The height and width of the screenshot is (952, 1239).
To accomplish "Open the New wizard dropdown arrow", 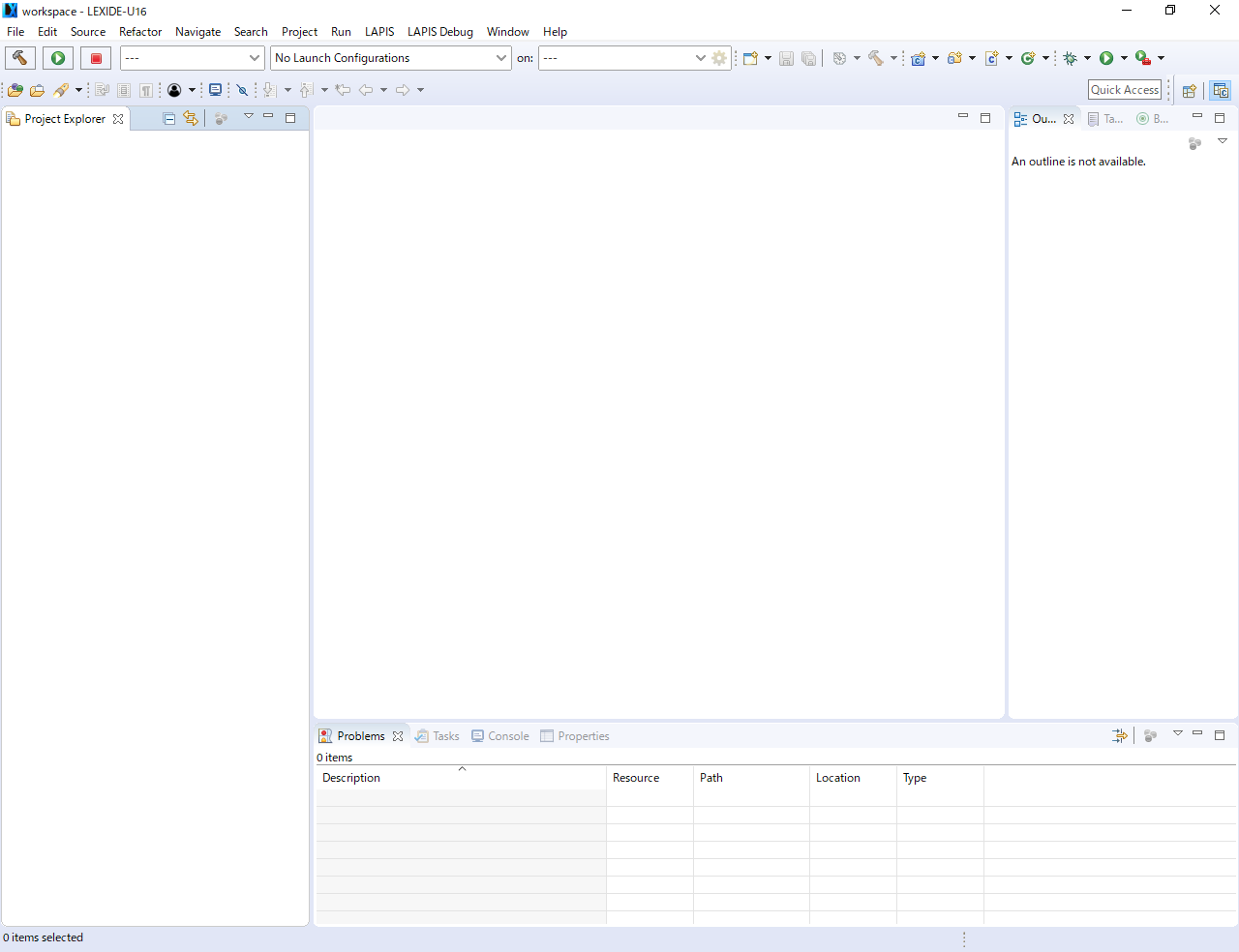I will pos(768,58).
